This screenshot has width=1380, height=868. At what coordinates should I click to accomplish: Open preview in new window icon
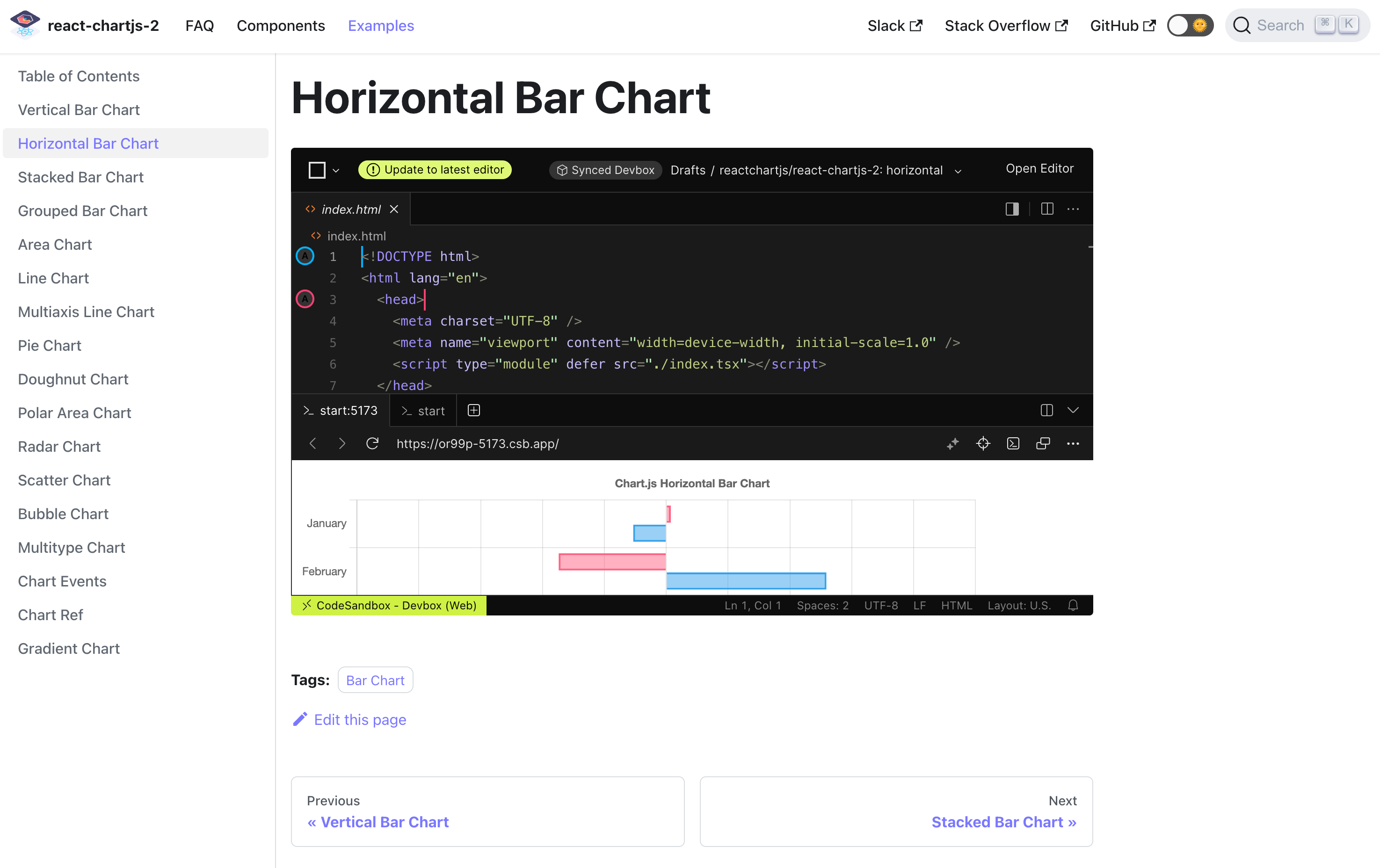pyautogui.click(x=1043, y=443)
